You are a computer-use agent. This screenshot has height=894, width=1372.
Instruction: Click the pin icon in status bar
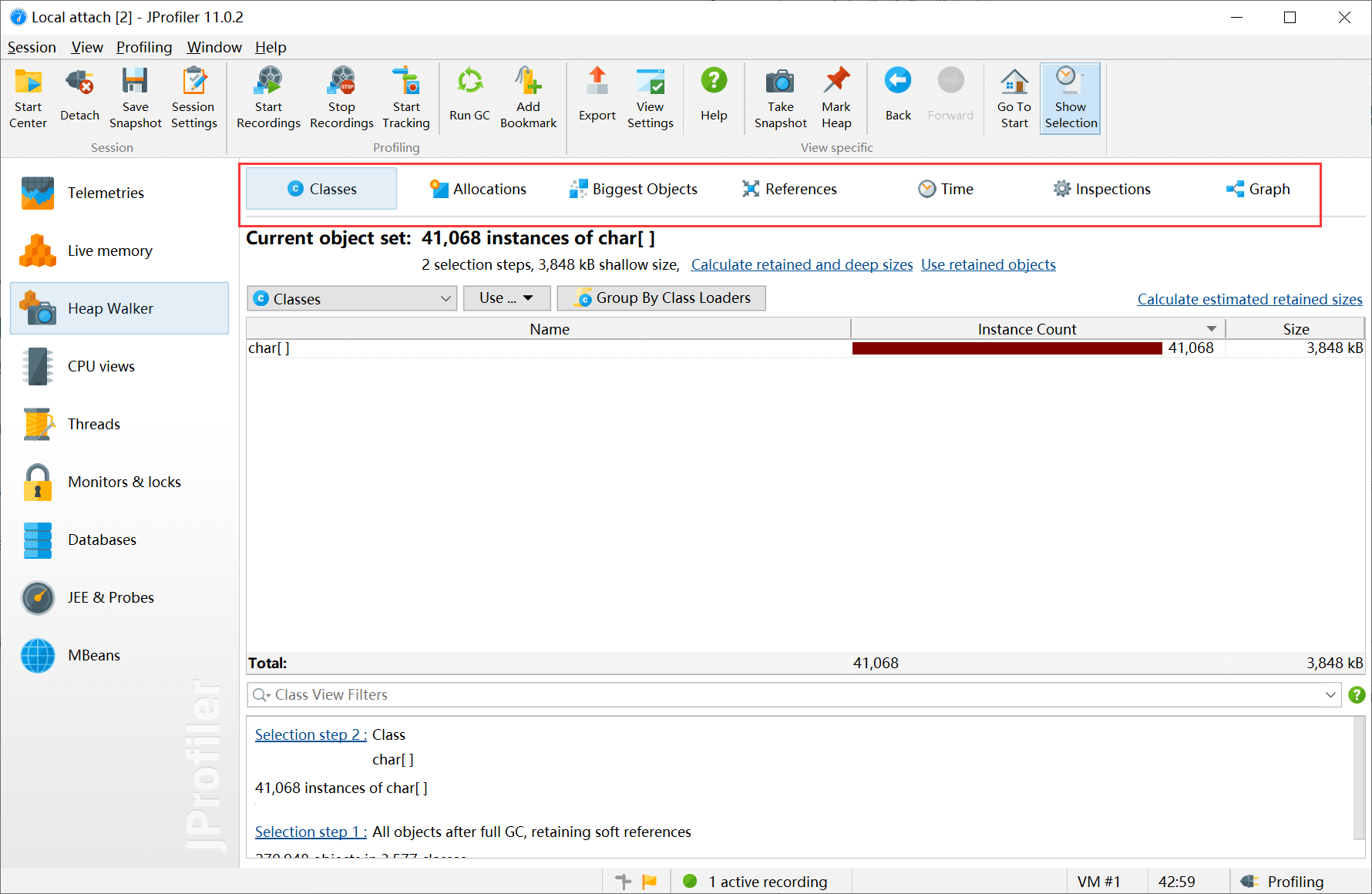tap(623, 881)
